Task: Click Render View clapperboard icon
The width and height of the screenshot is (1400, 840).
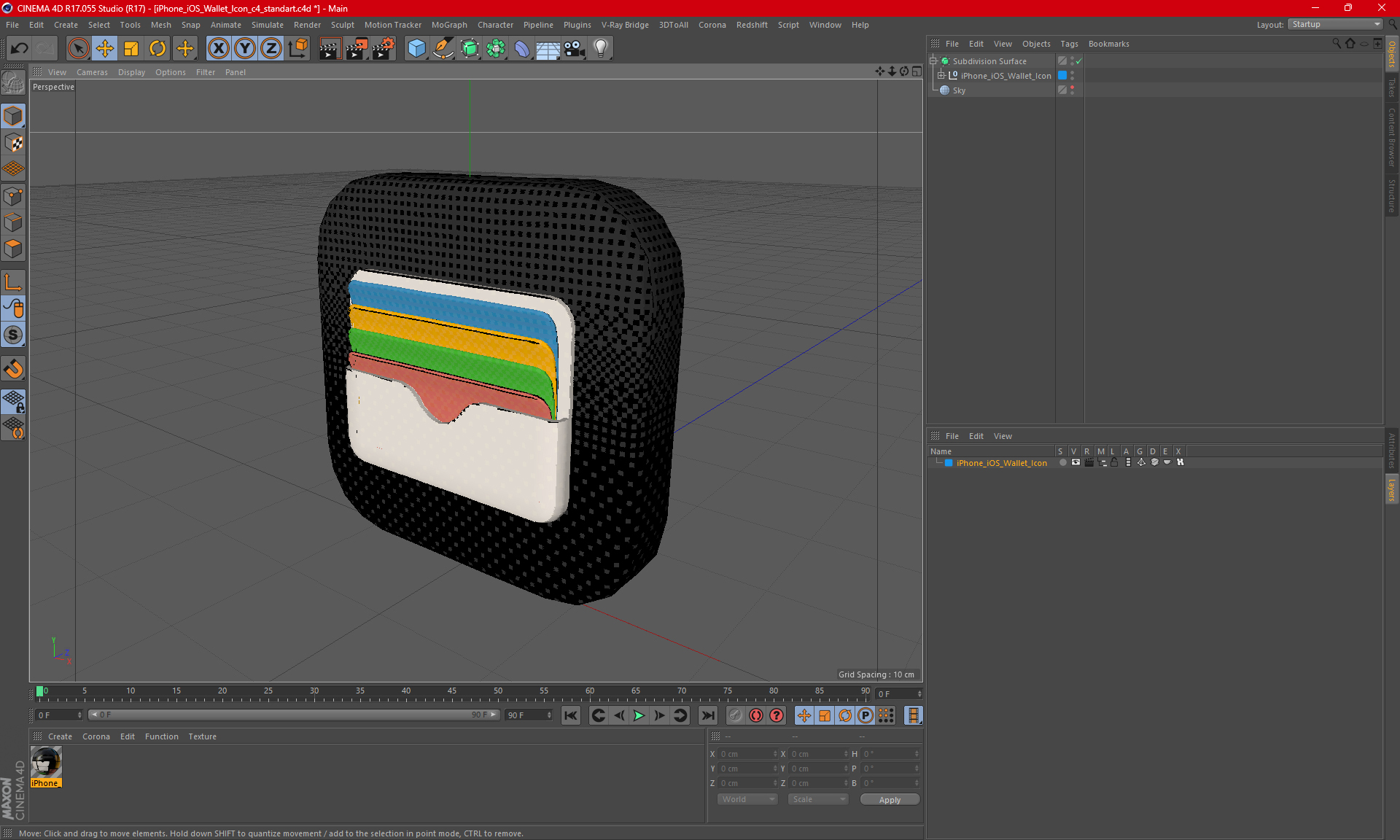Action: coord(330,49)
